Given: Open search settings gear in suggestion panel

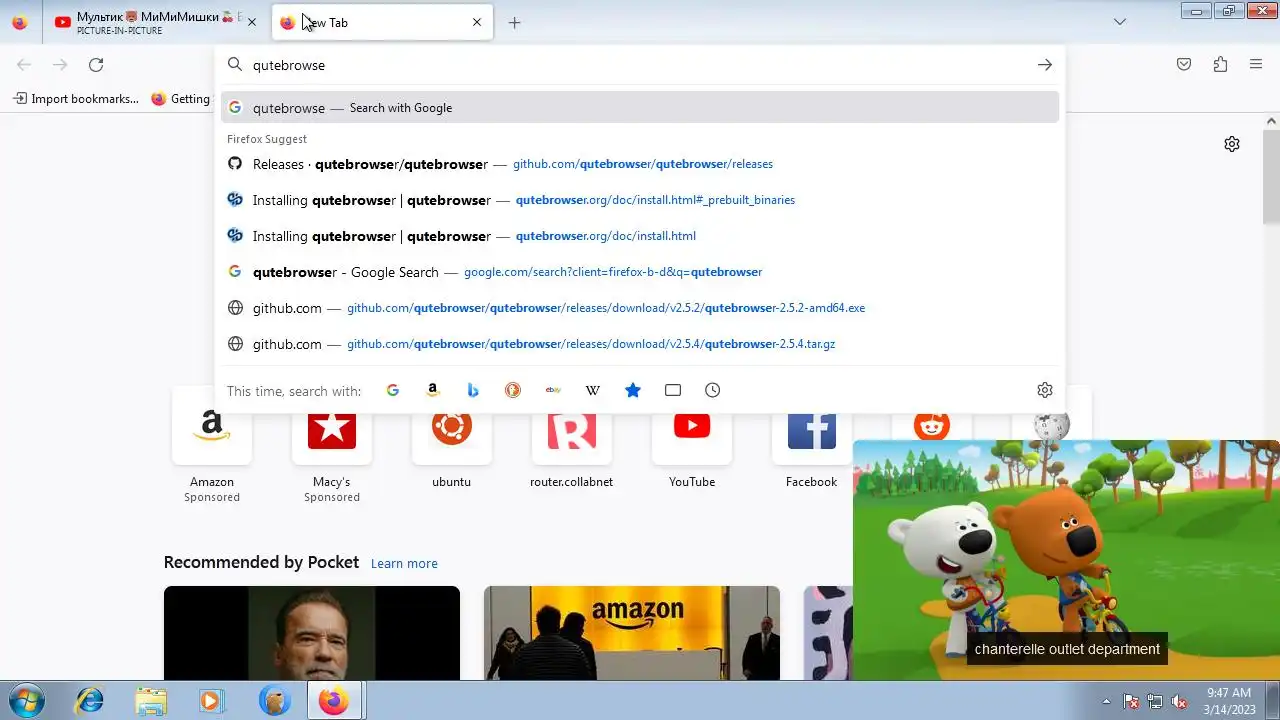Looking at the screenshot, I should 1045,390.
